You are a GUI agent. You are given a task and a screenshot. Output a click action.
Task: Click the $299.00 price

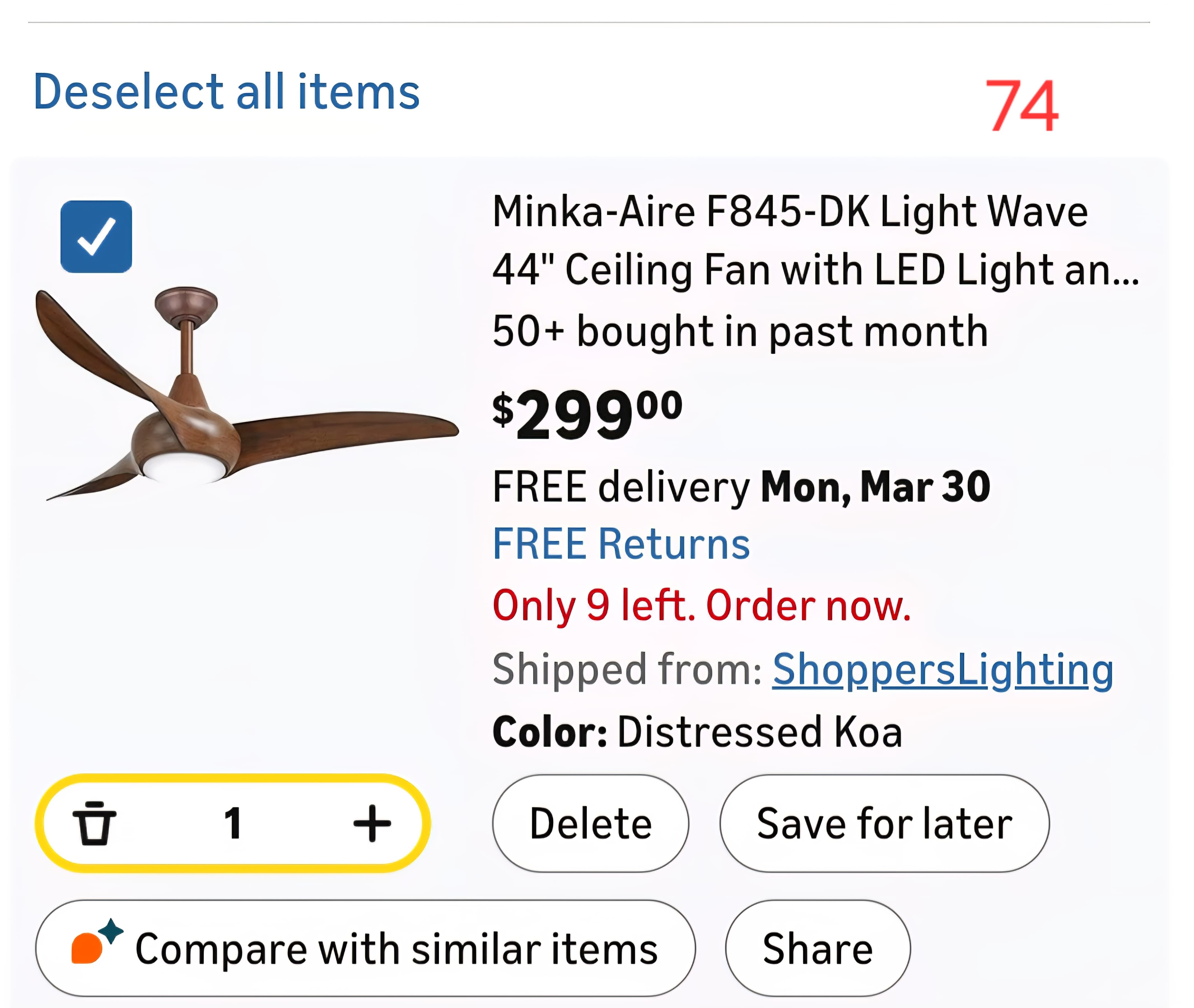click(x=587, y=414)
